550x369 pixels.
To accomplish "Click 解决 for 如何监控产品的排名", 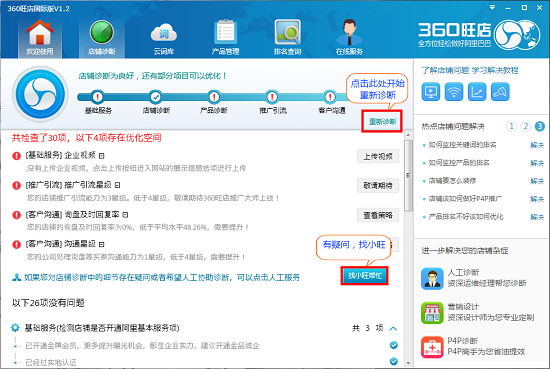I will (x=537, y=163).
